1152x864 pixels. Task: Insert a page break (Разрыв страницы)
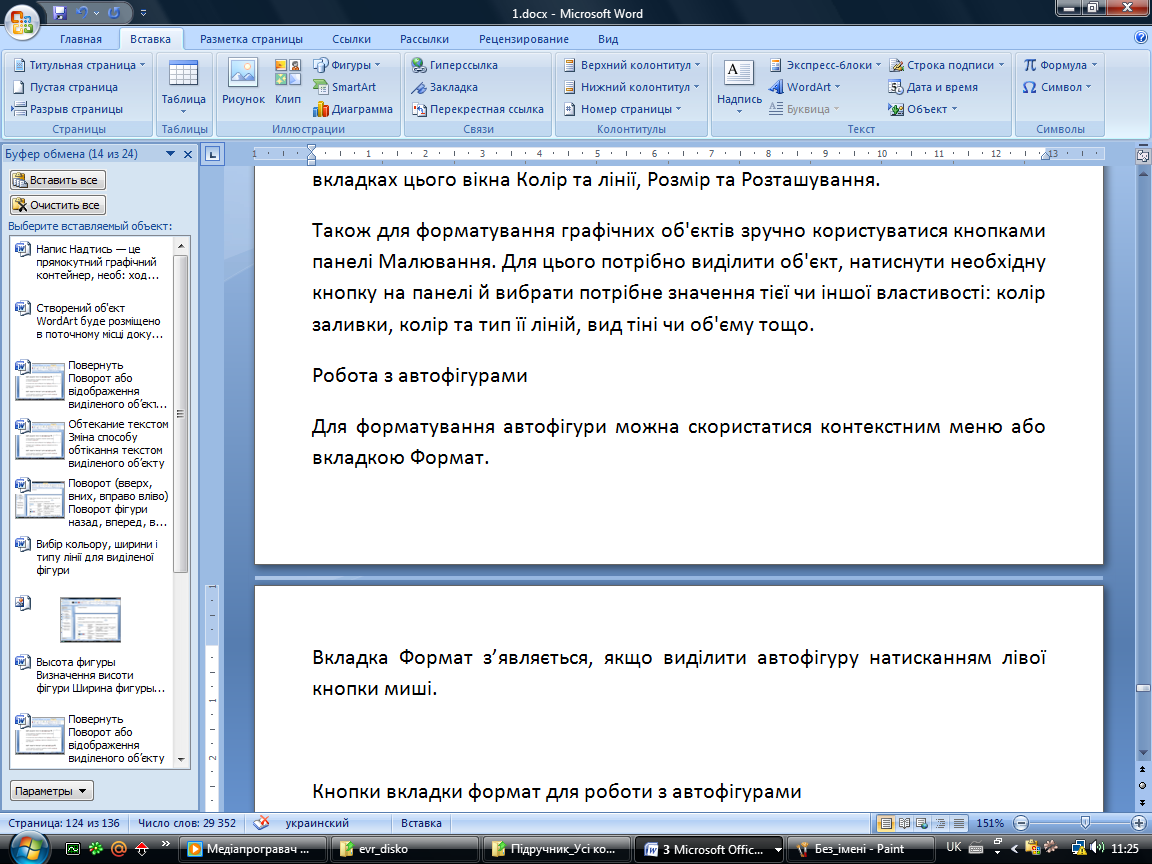[x=67, y=109]
